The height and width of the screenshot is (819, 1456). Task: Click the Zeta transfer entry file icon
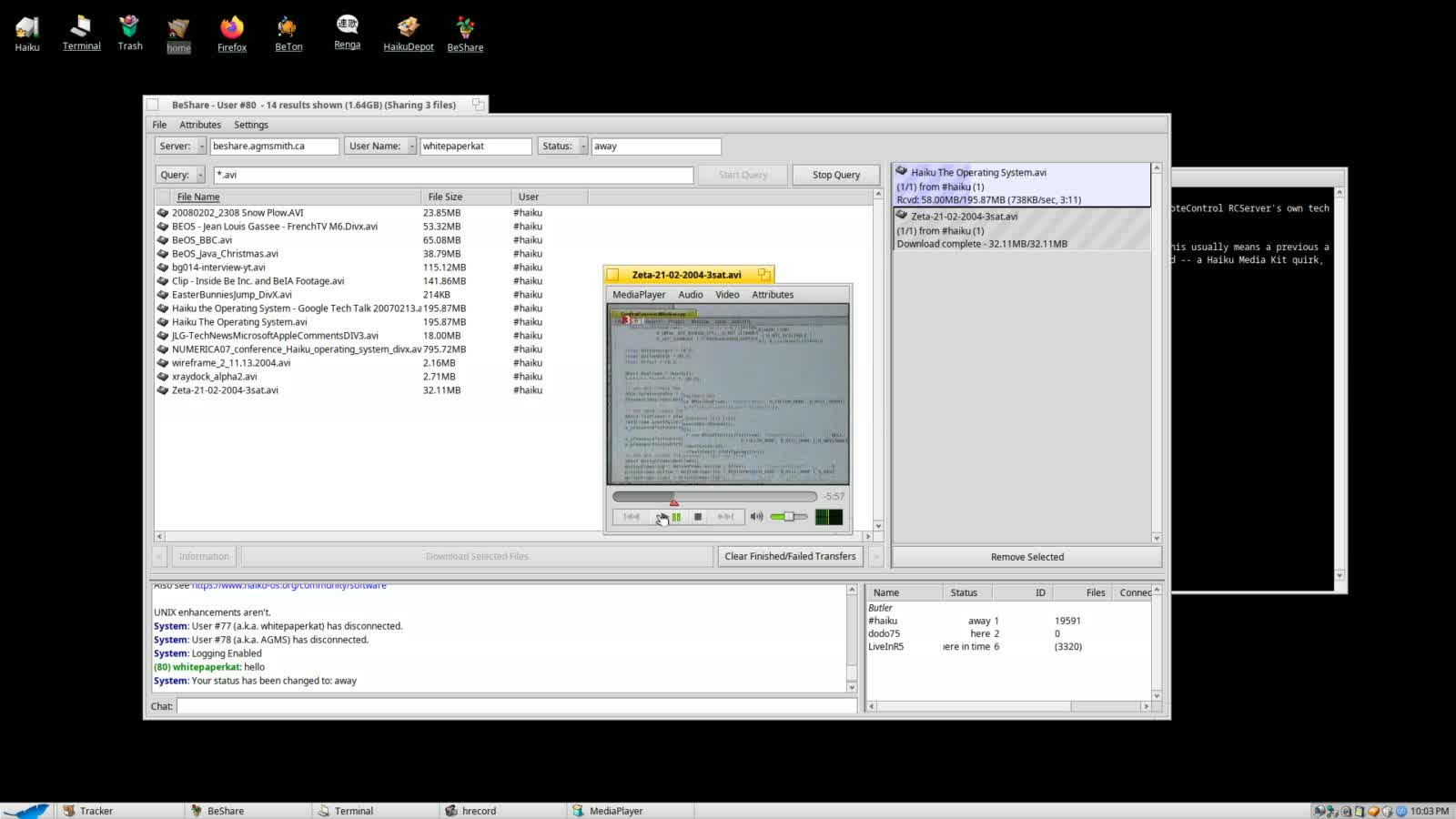(902, 216)
